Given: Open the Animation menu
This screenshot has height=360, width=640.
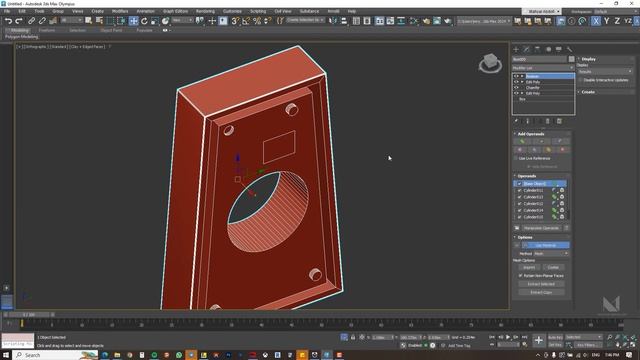Looking at the screenshot, I should (x=145, y=11).
